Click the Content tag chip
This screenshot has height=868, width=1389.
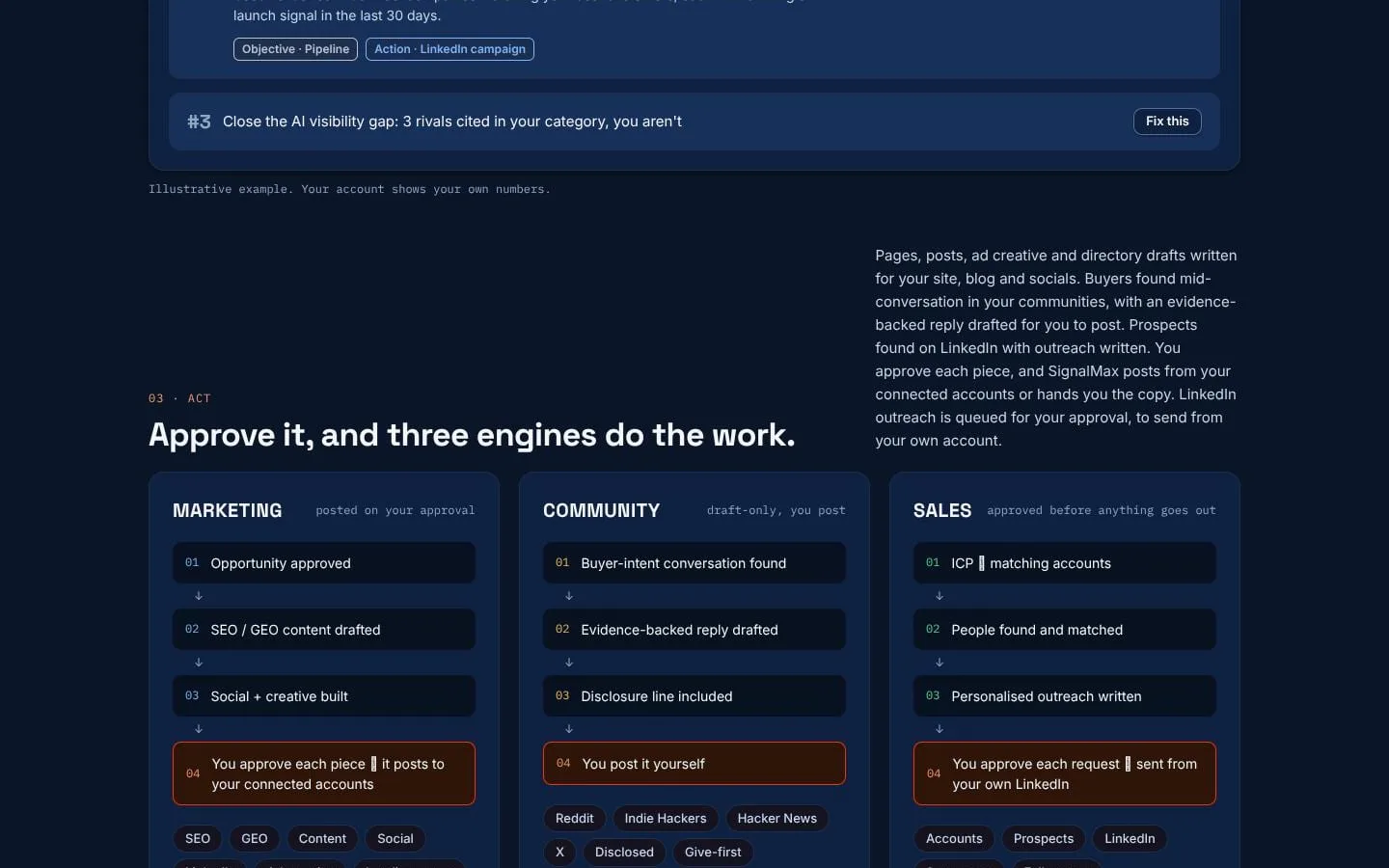coord(322,839)
